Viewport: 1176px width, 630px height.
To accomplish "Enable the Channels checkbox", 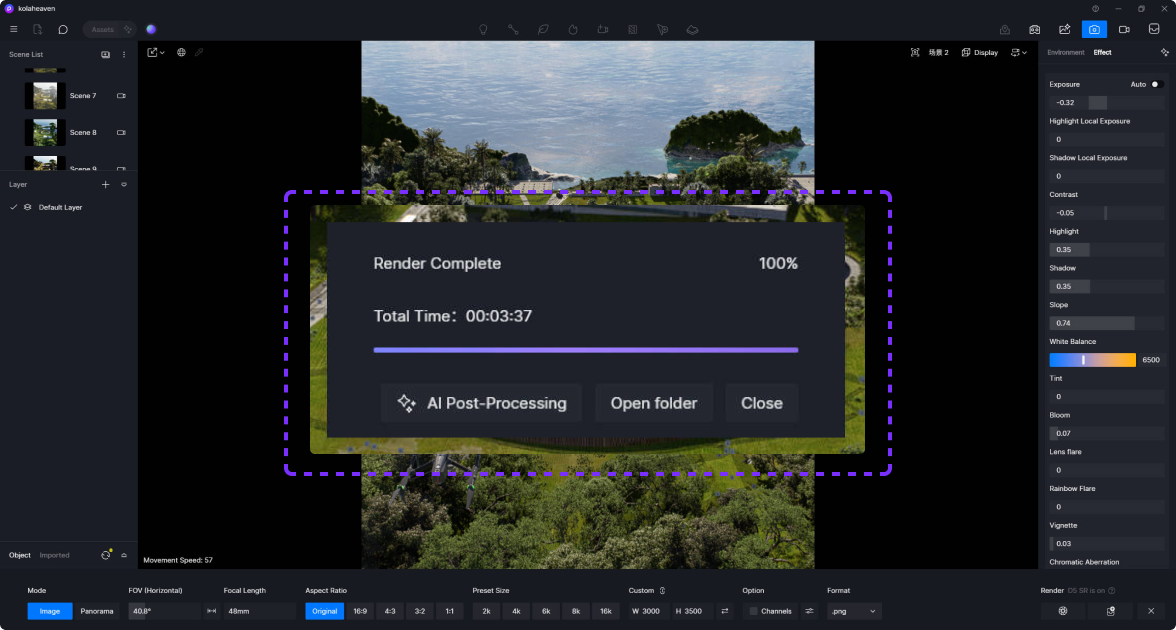I will click(754, 611).
